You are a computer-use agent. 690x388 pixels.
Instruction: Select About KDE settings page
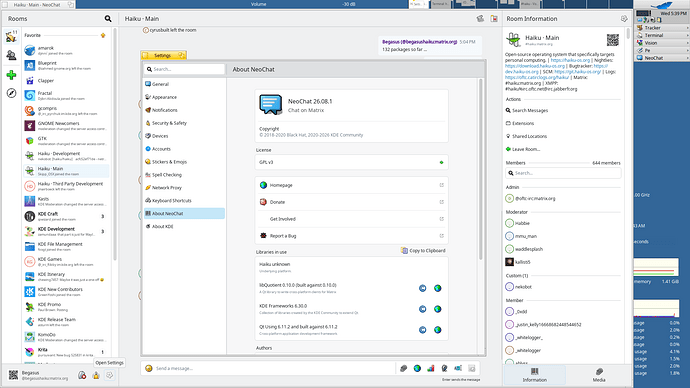(184, 227)
